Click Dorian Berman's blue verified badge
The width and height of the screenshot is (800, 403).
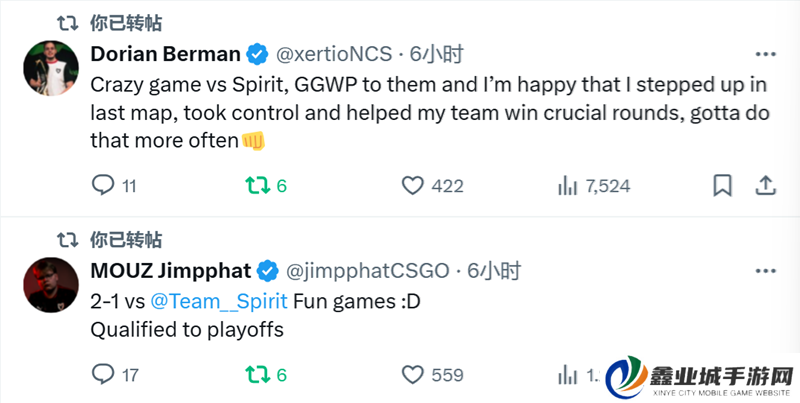click(258, 53)
